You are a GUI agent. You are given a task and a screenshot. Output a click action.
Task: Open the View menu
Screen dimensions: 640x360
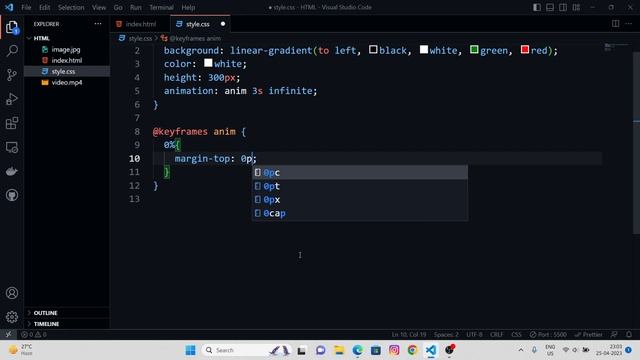(99, 7)
